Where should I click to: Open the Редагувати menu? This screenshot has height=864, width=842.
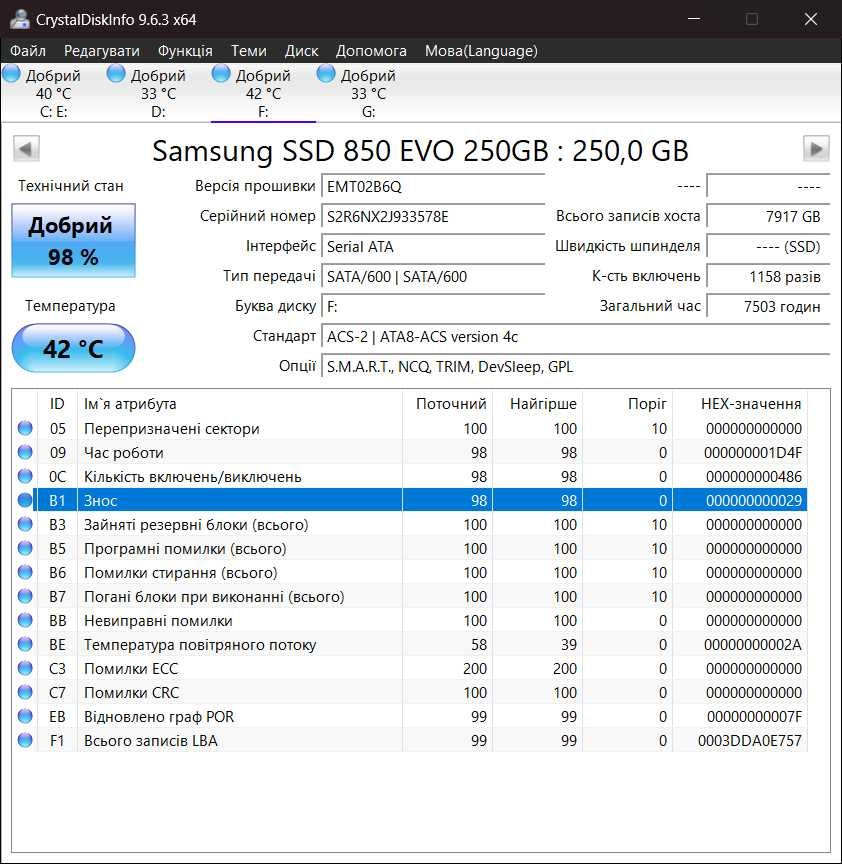pyautogui.click(x=102, y=51)
